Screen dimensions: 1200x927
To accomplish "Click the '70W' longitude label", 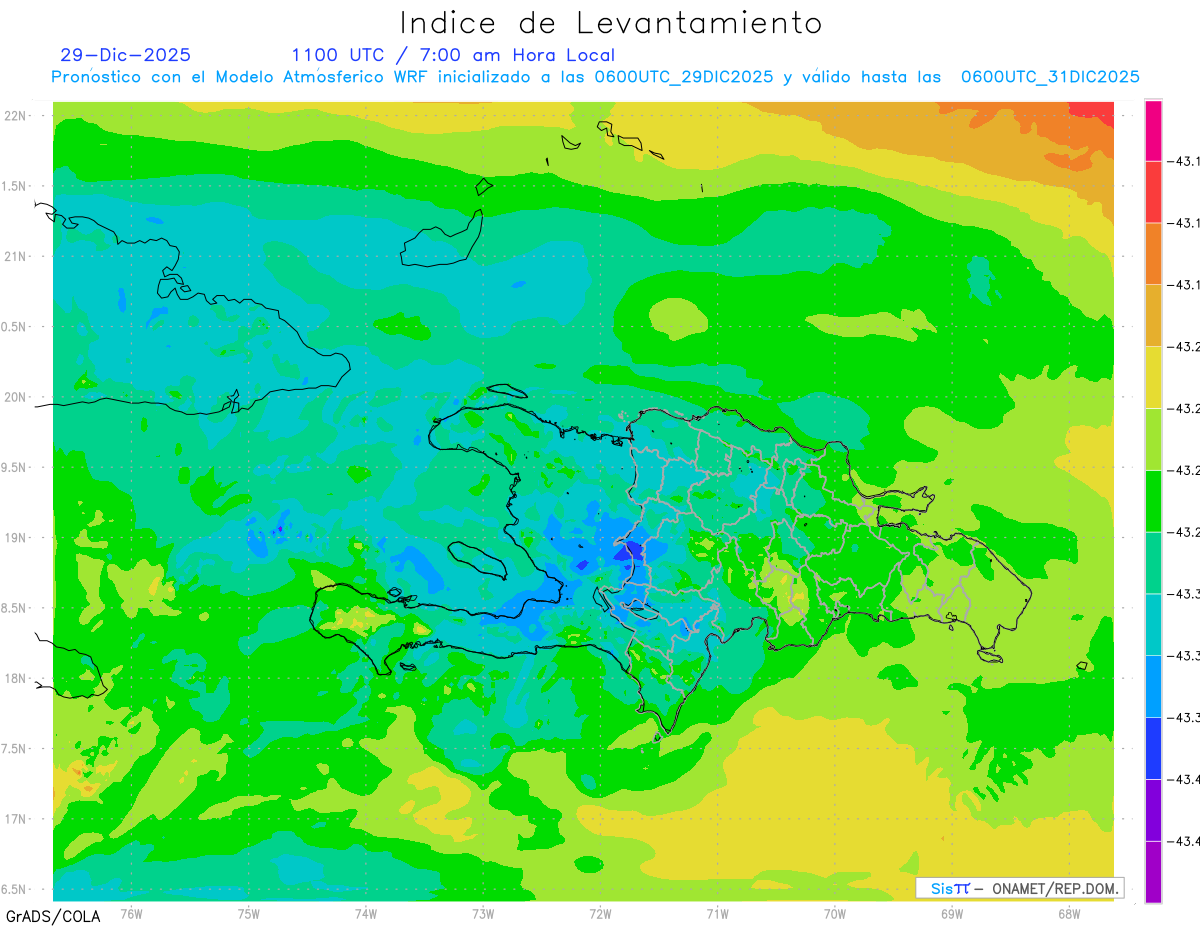I will (835, 914).
